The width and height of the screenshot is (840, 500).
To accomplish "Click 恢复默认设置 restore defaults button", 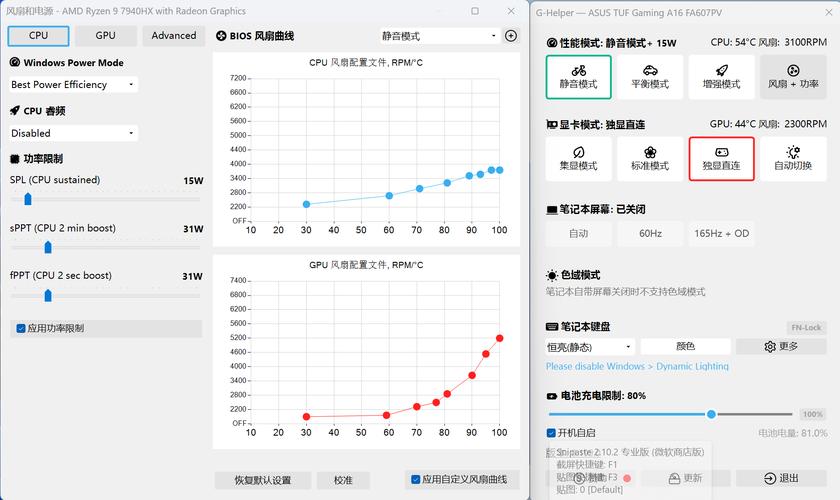I will (x=263, y=480).
